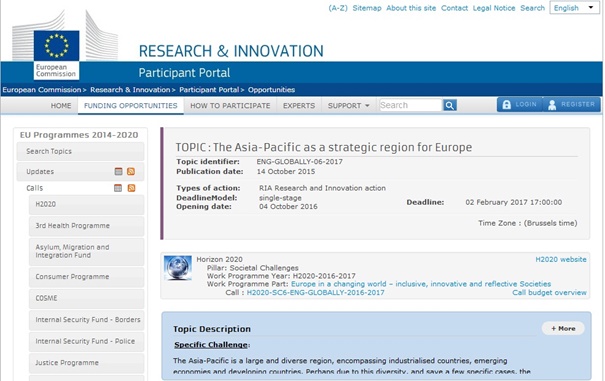Click Research & Innovation breadcrumb
605x381 pixels.
[130, 90]
